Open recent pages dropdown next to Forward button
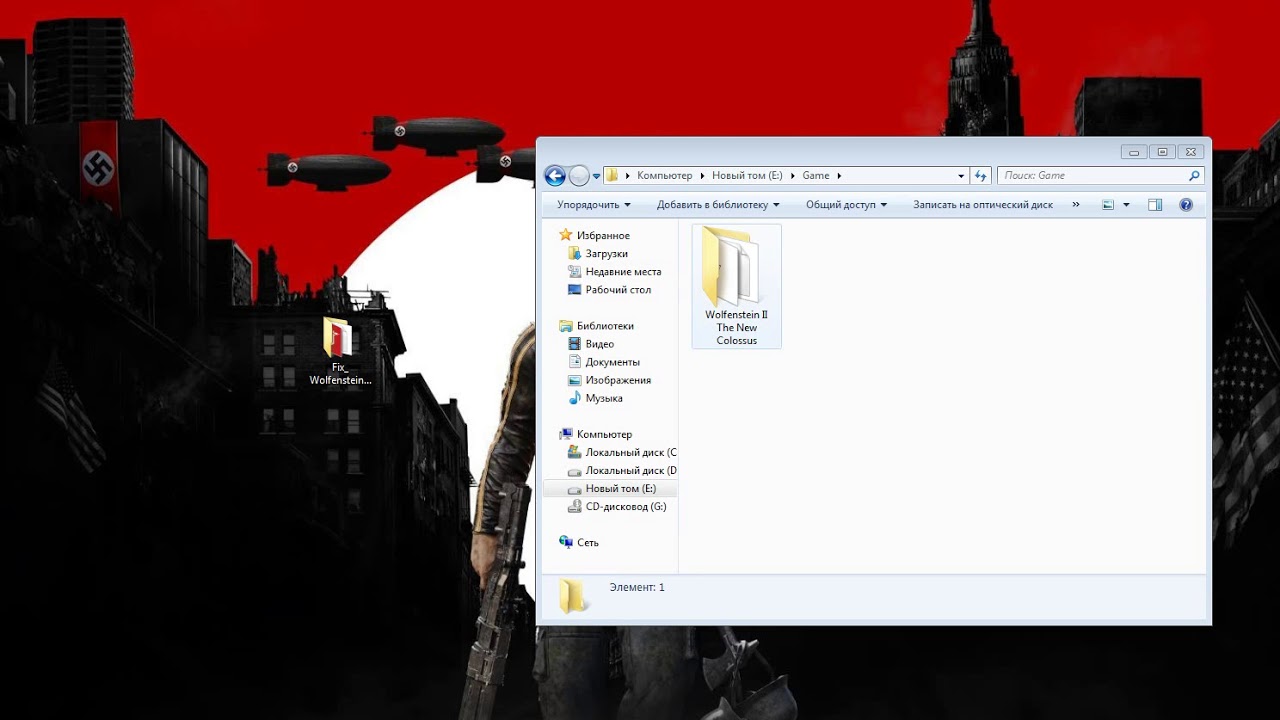Viewport: 1280px width, 720px height. [597, 176]
